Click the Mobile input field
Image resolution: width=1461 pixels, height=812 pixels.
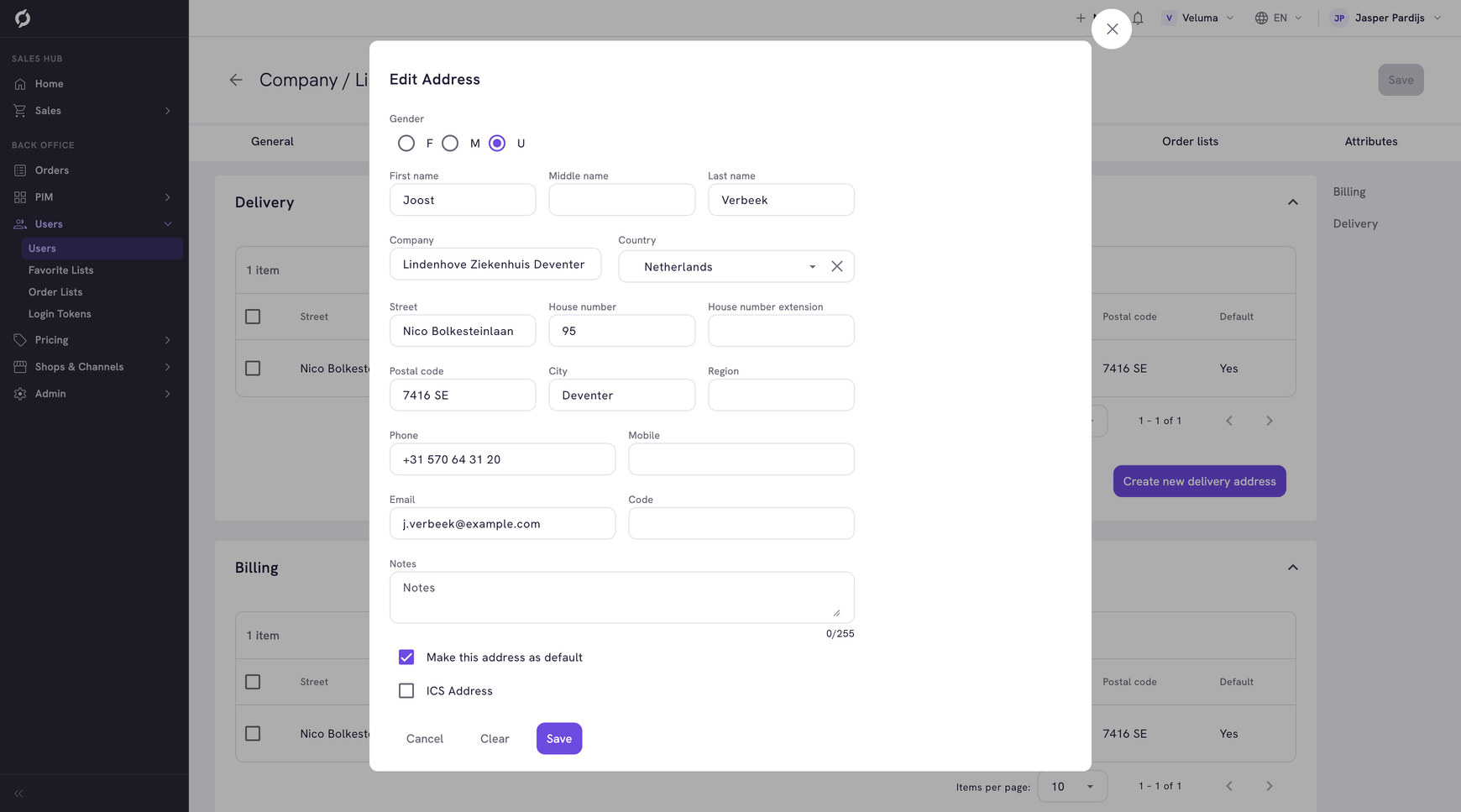tap(741, 459)
